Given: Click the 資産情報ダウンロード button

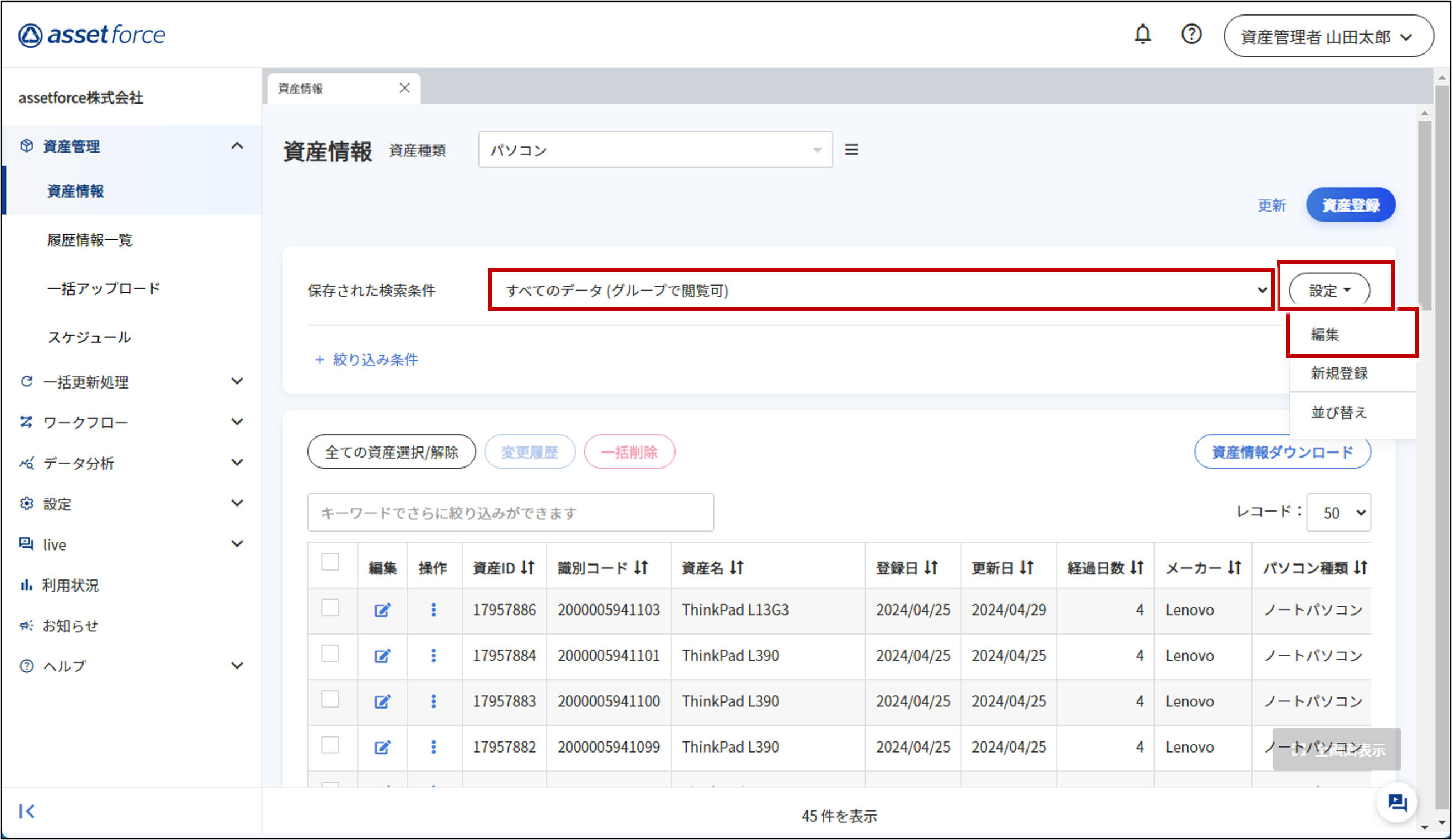Looking at the screenshot, I should click(x=1283, y=452).
